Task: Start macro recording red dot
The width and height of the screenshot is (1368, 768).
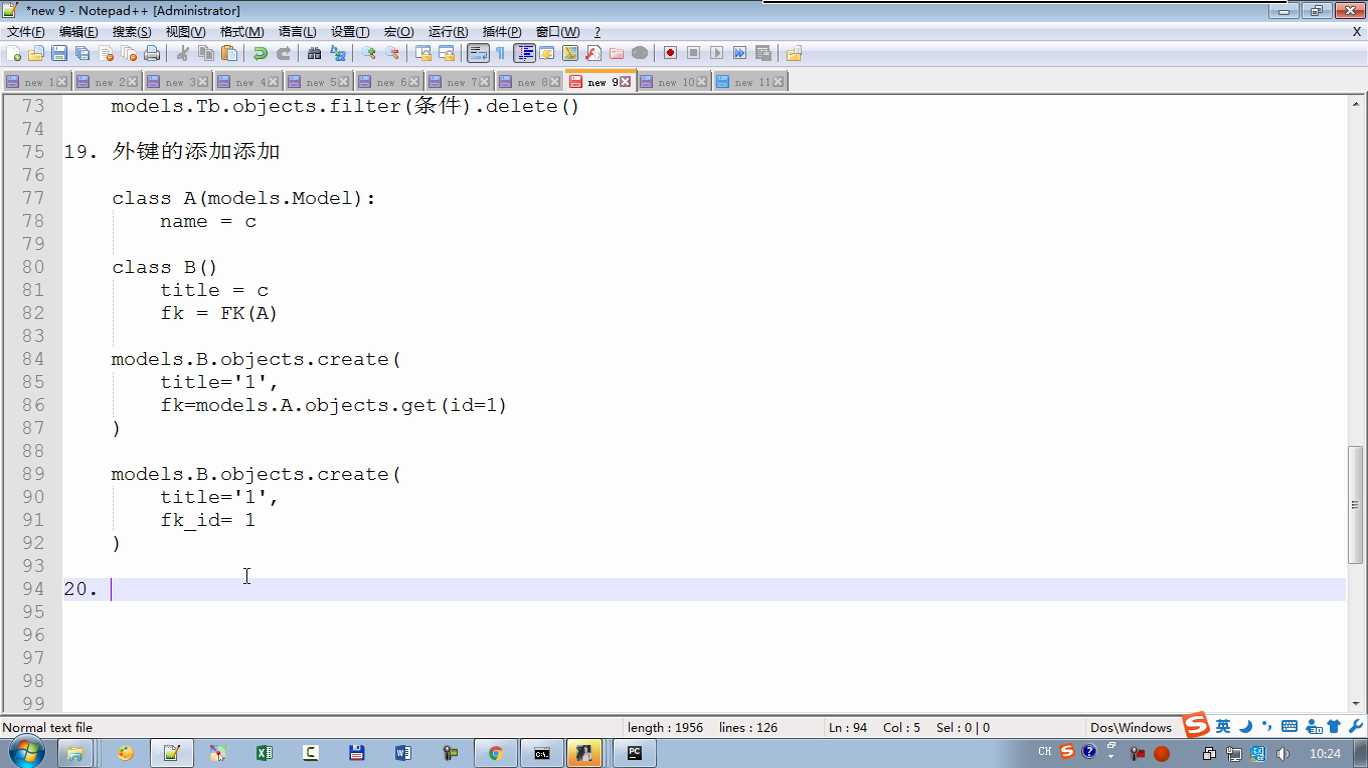Action: click(x=670, y=53)
